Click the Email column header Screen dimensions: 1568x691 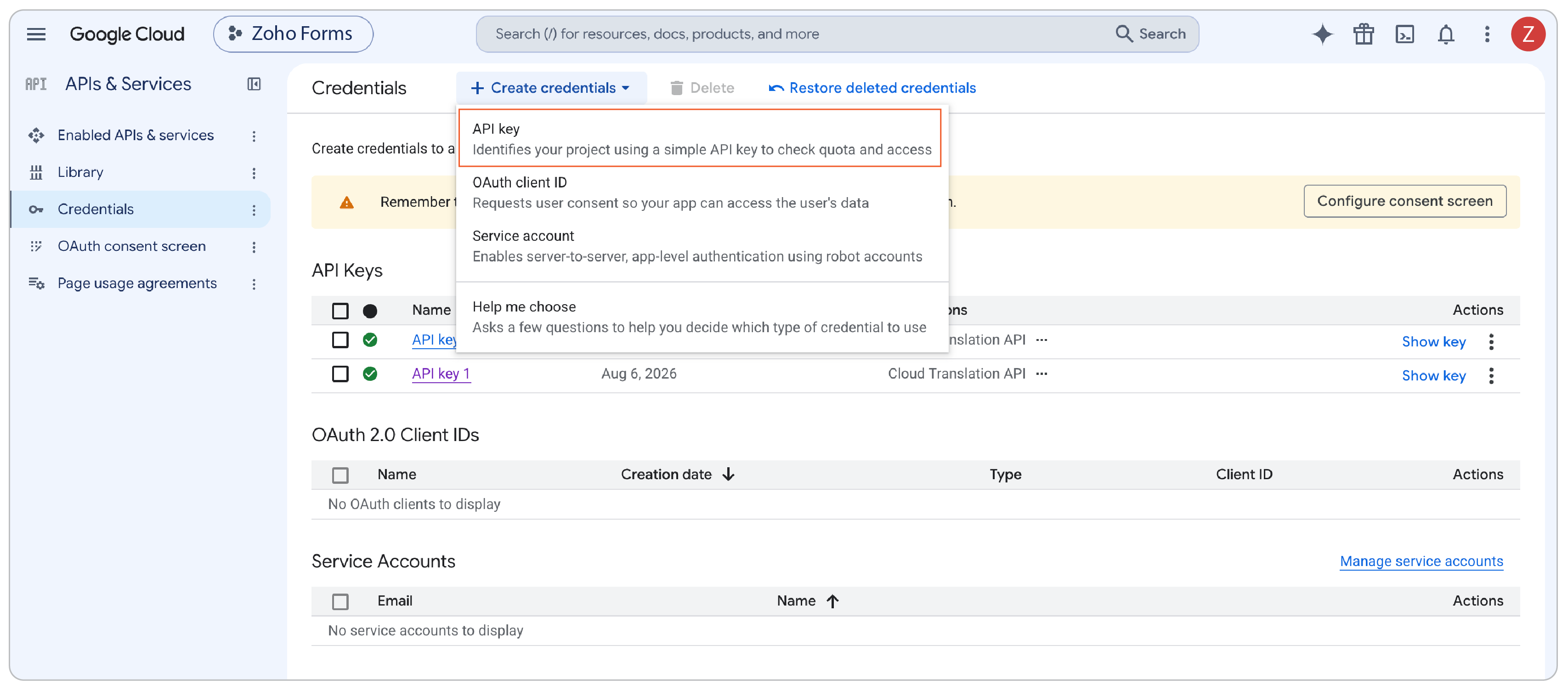tap(395, 601)
